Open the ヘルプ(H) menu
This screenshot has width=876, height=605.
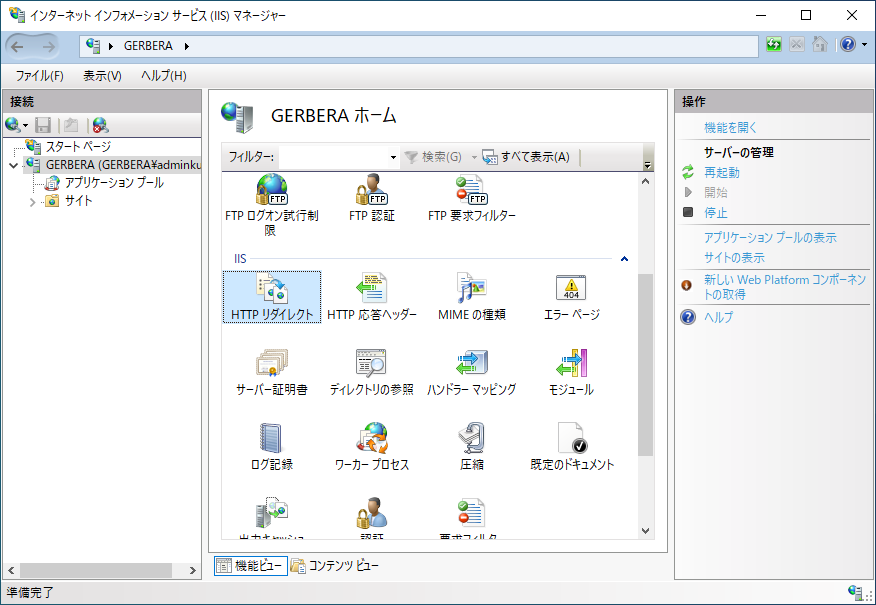(164, 75)
